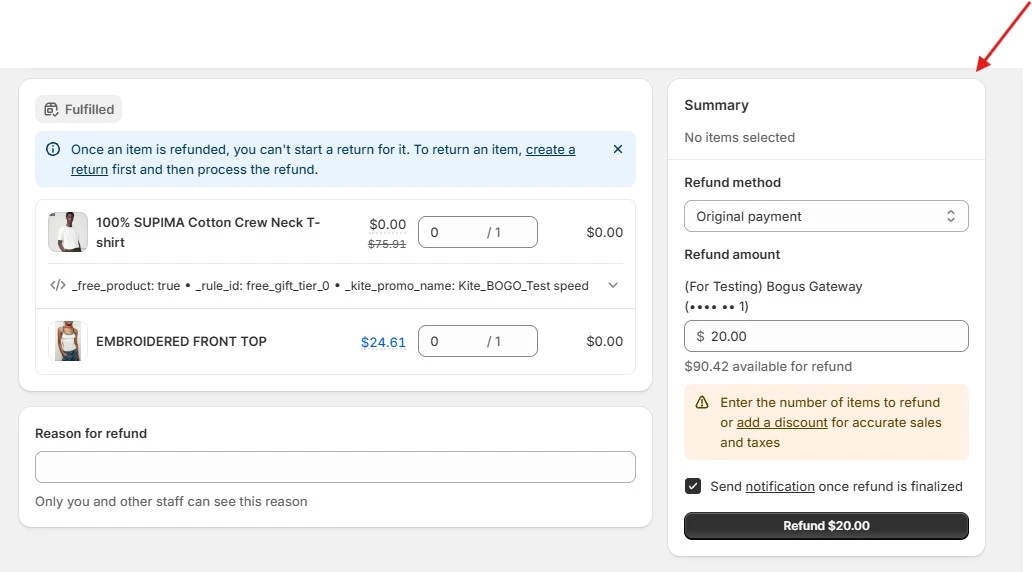The width and height of the screenshot is (1032, 572).
Task: Uncheck the Send notification checkbox
Action: 692,486
